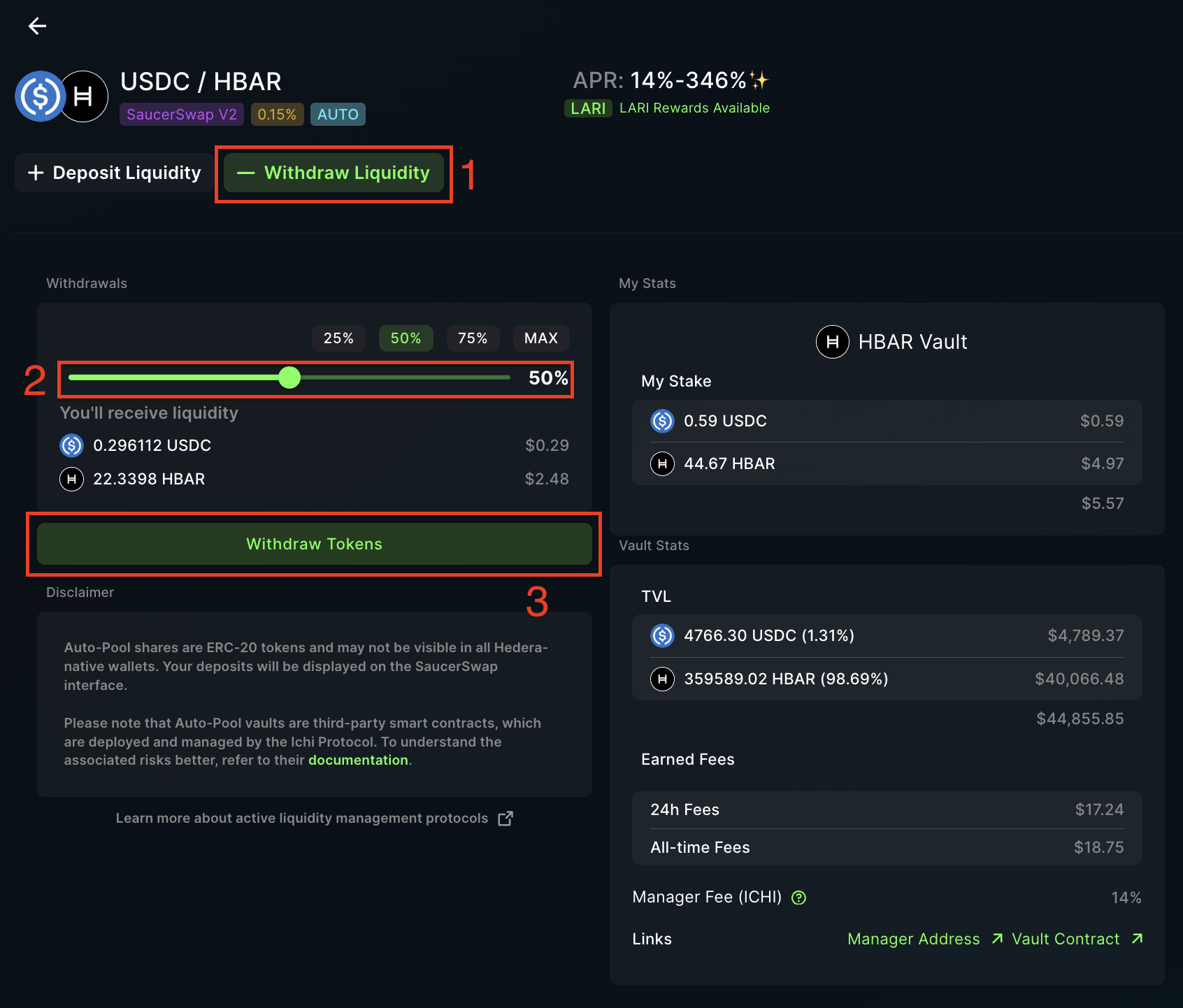Screen dimensions: 1183x1008
Task: Click the HBAR token logo in the header
Action: [x=83, y=96]
